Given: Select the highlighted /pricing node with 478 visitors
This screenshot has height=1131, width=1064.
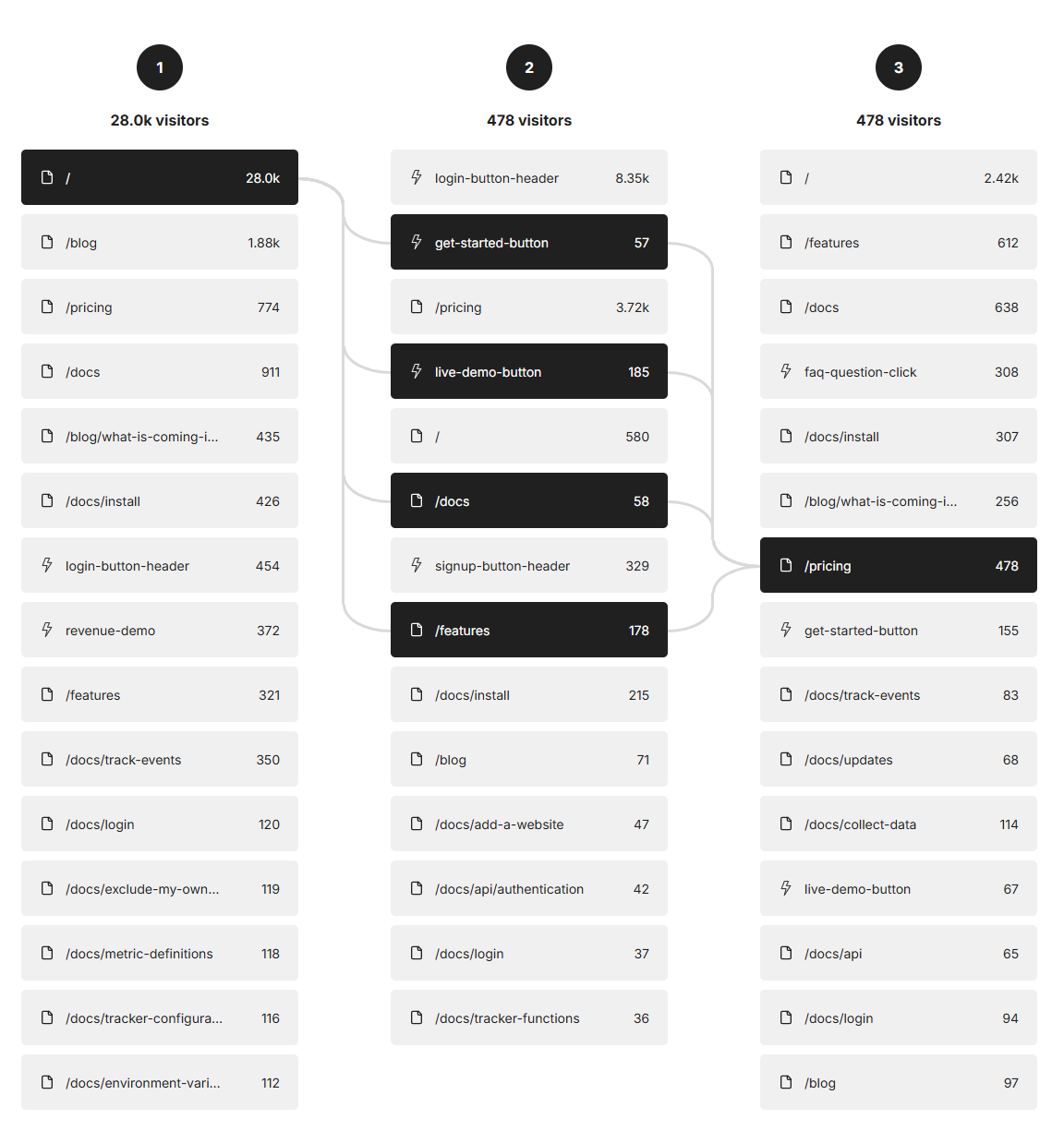Looking at the screenshot, I should click(898, 565).
